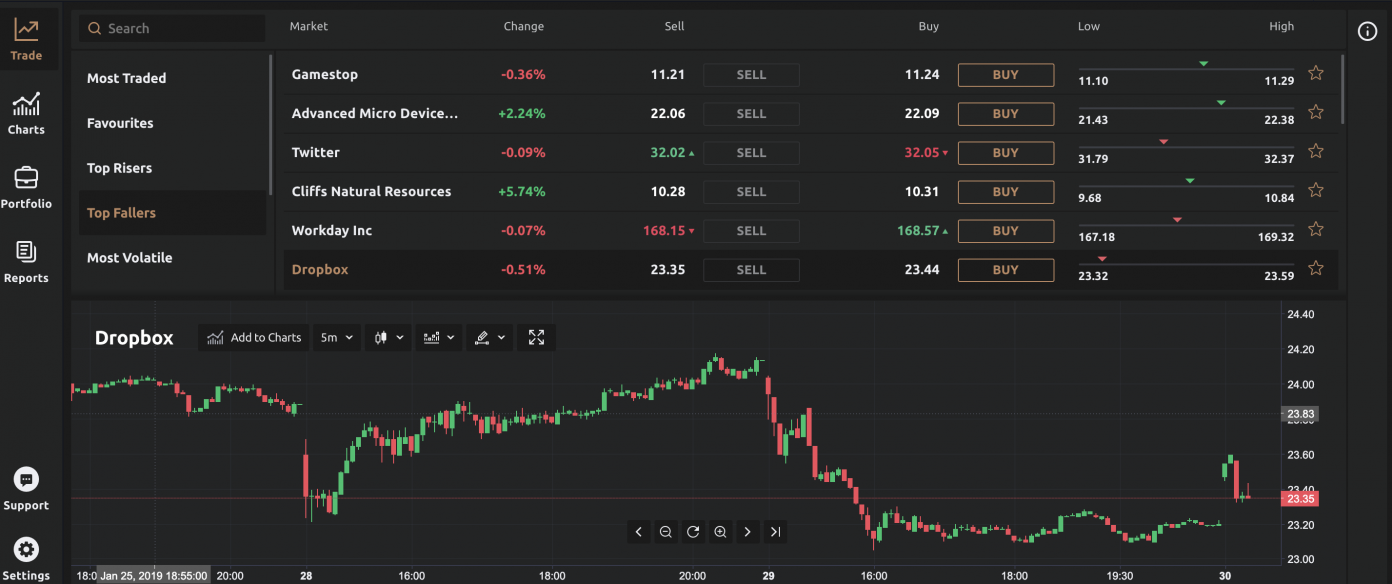This screenshot has height=584, width=1392.
Task: Pan chart right with arrow button
Action: [x=747, y=532]
